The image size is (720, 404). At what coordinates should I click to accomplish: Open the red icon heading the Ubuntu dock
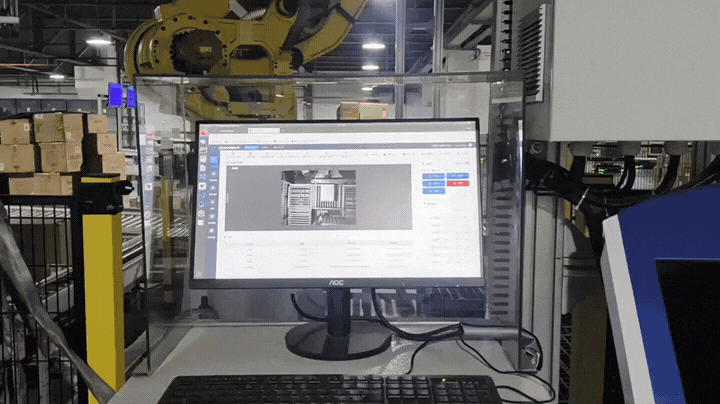(204, 133)
